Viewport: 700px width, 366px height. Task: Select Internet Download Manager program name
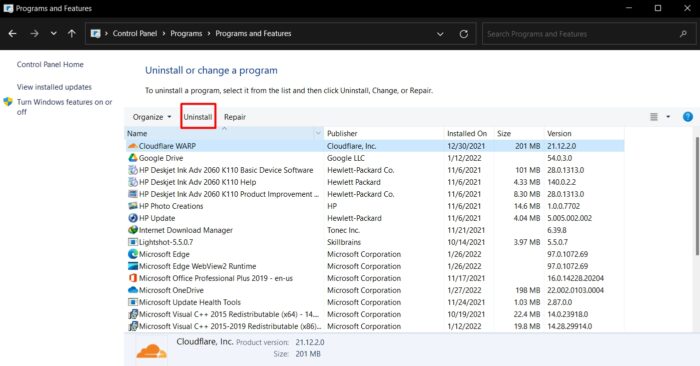click(x=186, y=230)
